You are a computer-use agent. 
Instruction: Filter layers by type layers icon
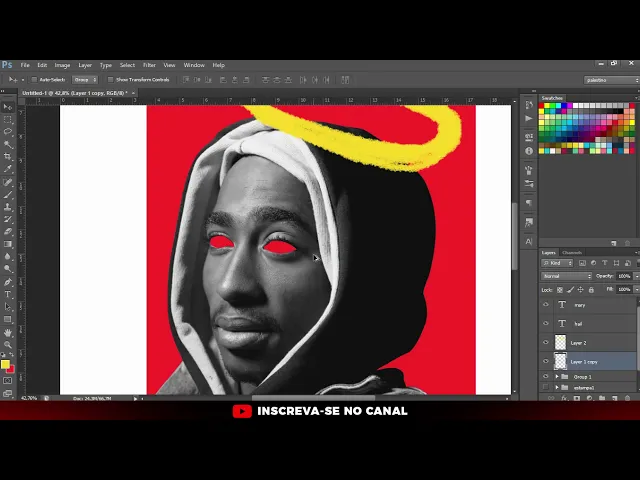pos(605,263)
